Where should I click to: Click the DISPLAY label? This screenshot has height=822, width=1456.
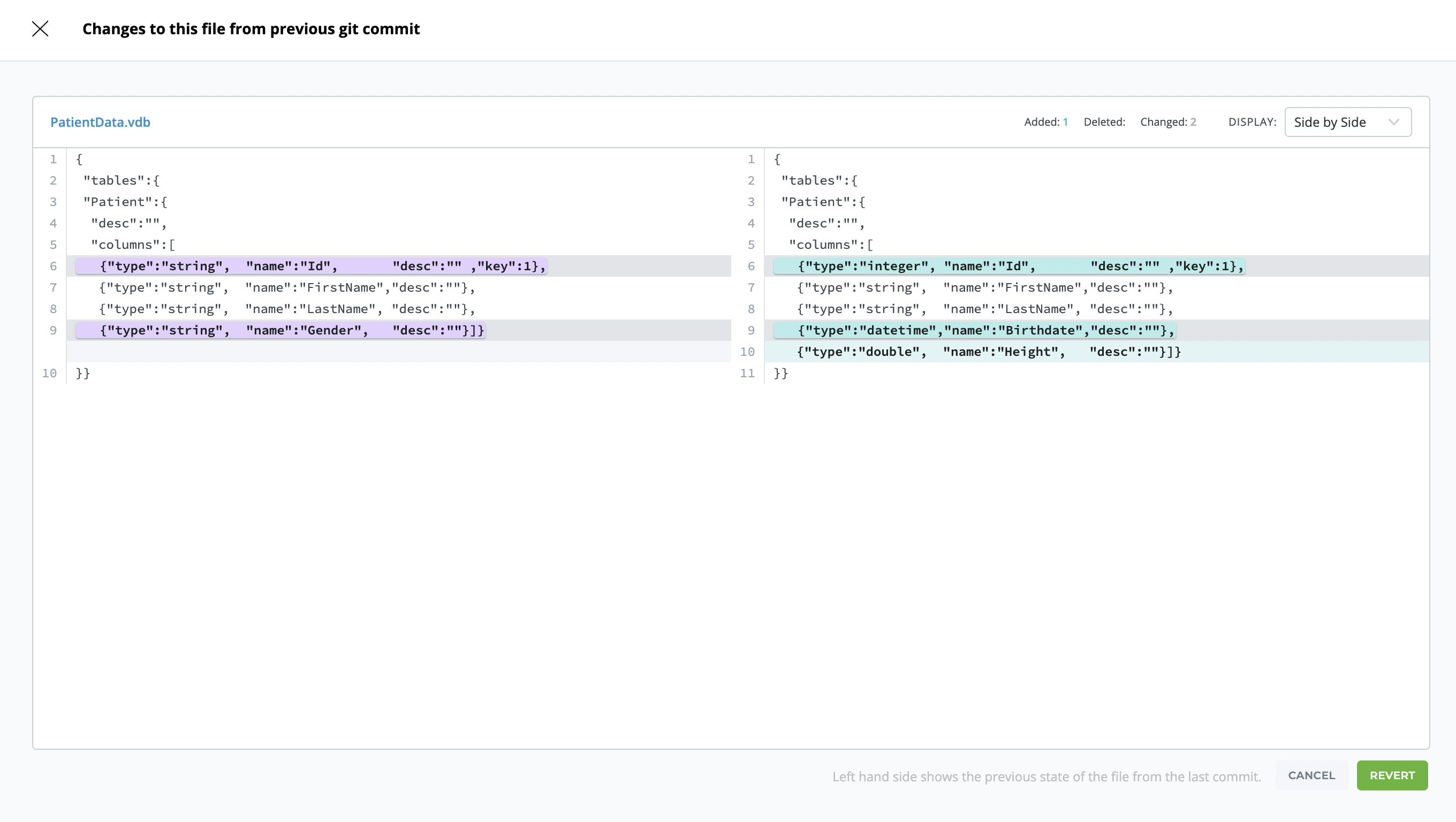coord(1252,122)
